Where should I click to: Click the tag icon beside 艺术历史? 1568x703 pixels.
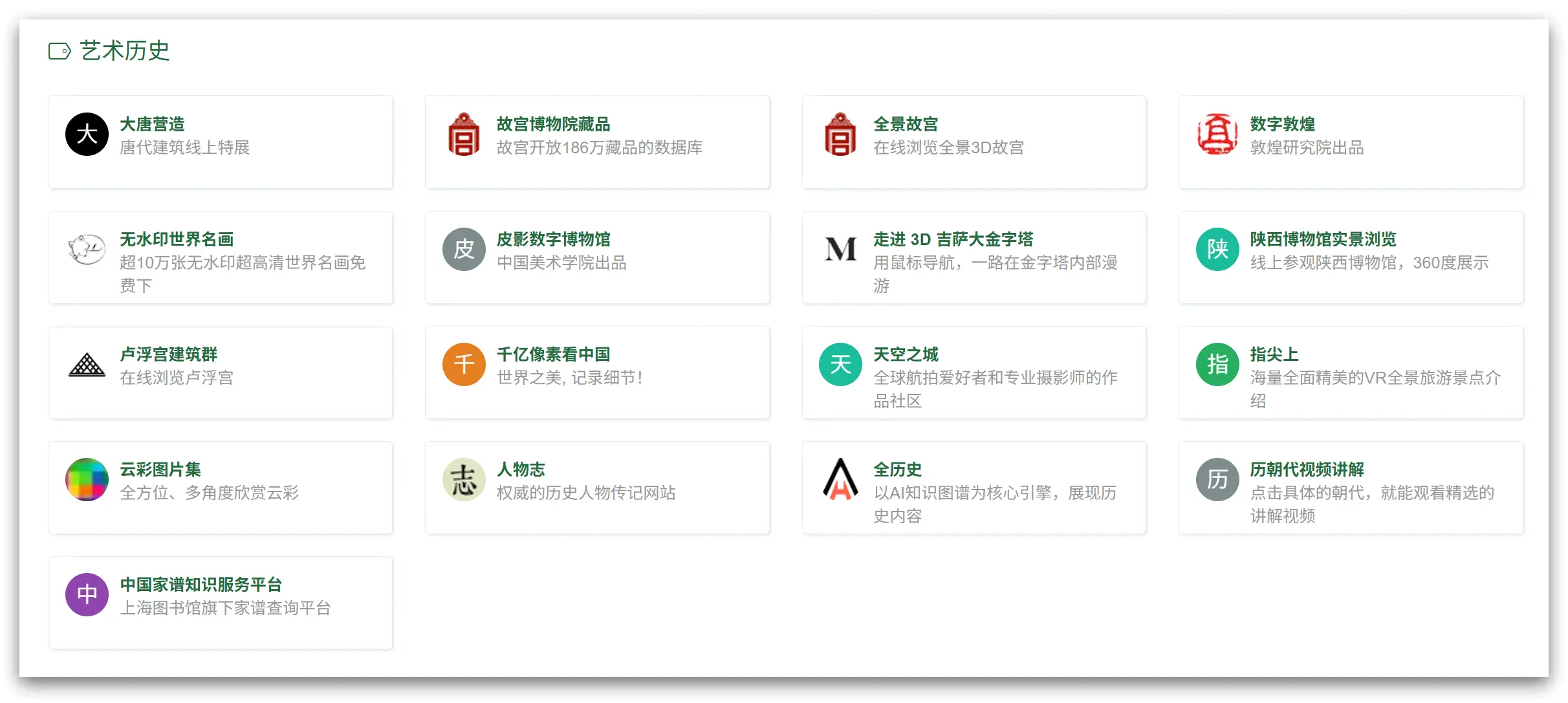[60, 51]
